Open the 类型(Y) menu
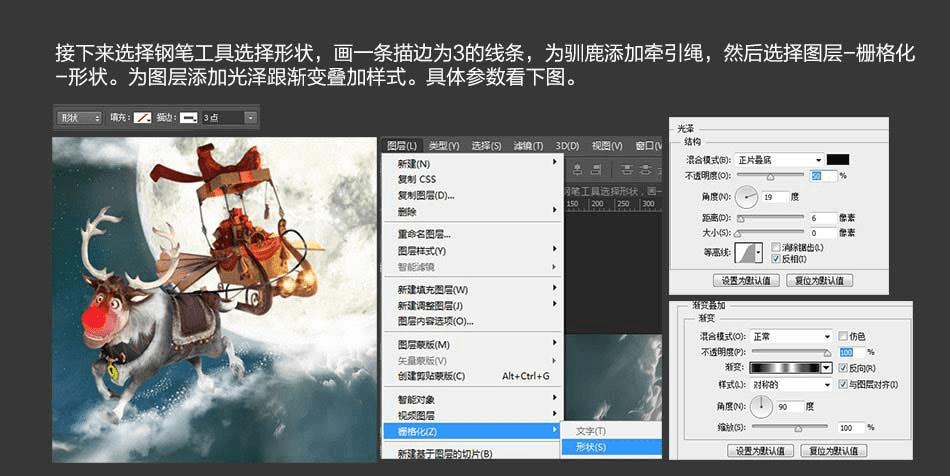 coord(444,146)
